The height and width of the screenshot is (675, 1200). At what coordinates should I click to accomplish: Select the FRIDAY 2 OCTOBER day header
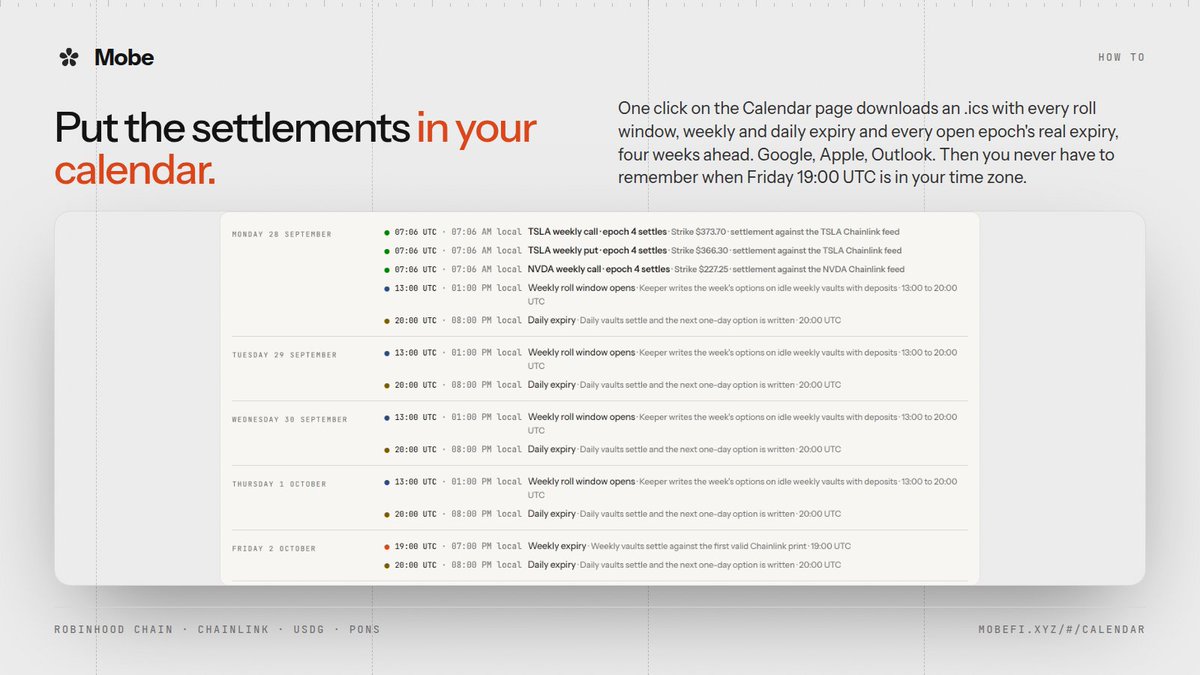coord(273,548)
